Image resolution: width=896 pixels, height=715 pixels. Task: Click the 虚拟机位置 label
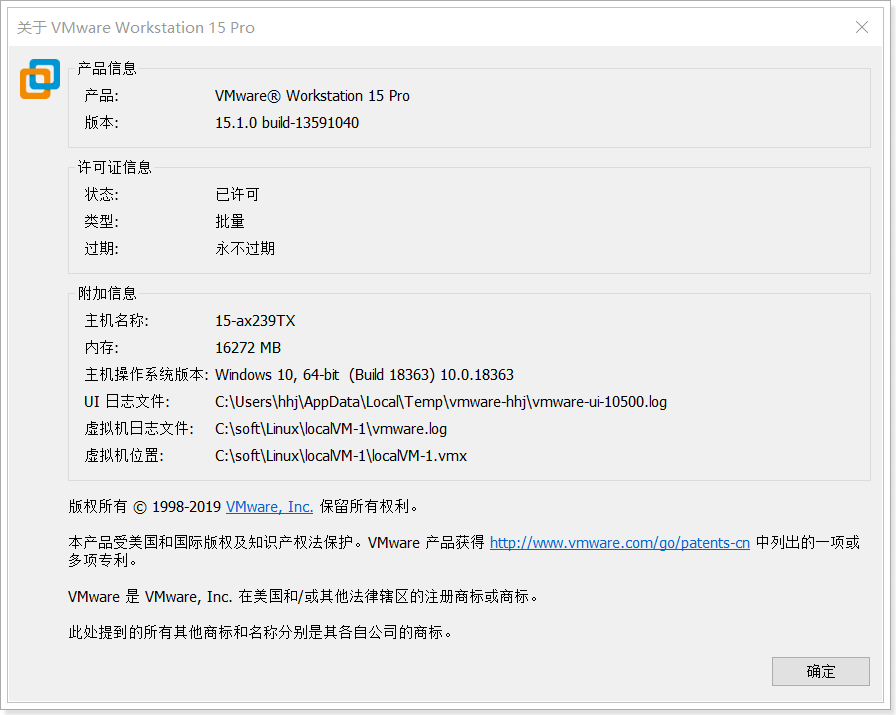[x=124, y=456]
